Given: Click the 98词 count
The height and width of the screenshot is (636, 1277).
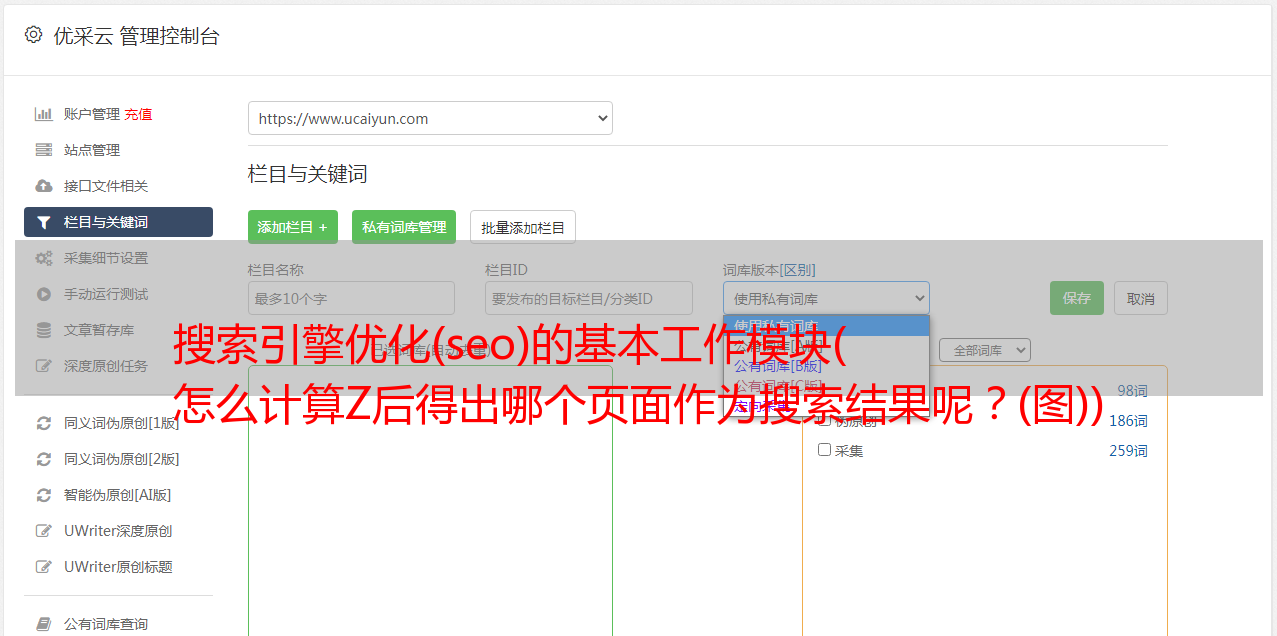Looking at the screenshot, I should 1132,391.
